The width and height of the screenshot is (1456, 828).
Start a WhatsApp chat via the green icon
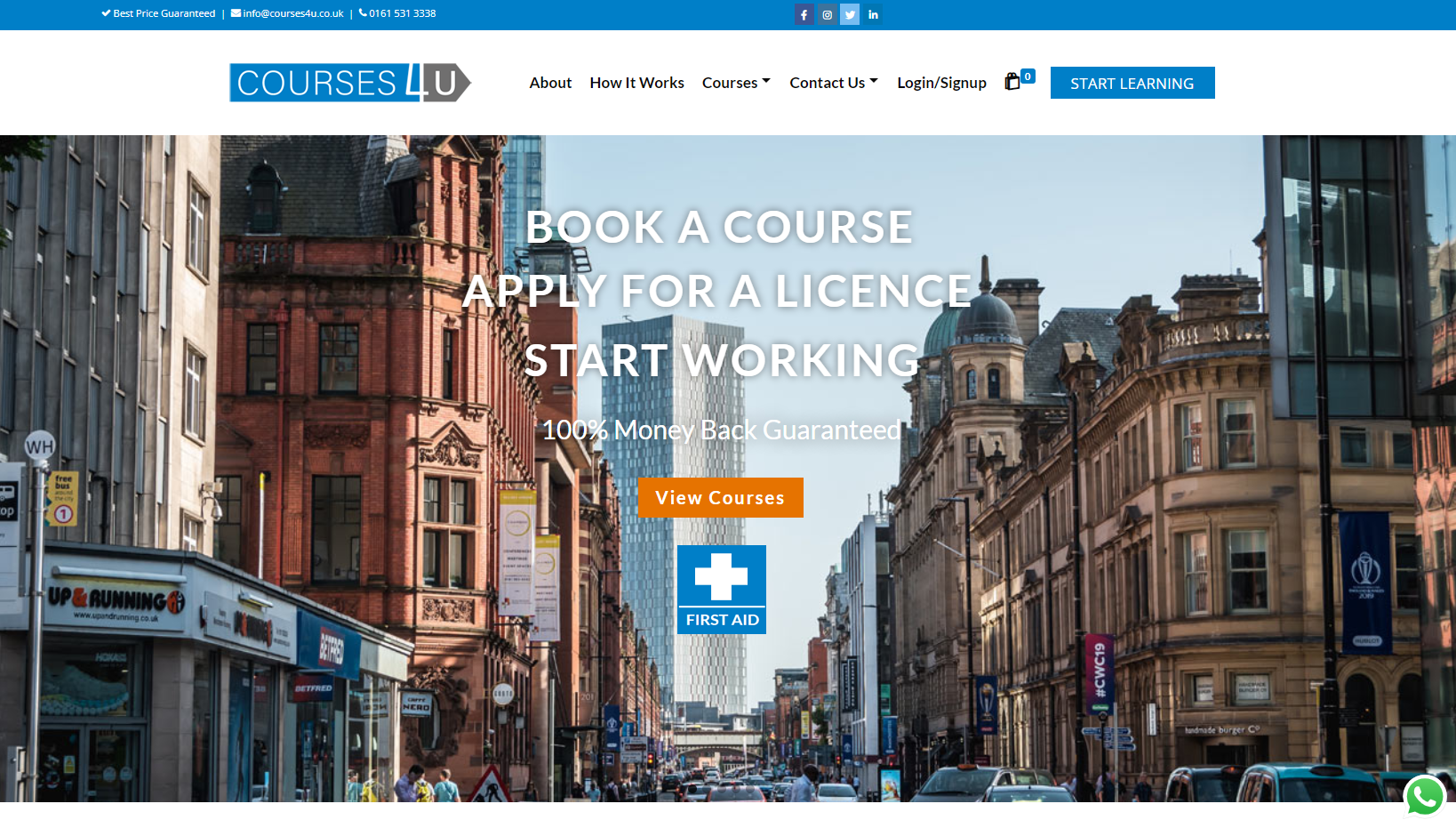click(1424, 797)
